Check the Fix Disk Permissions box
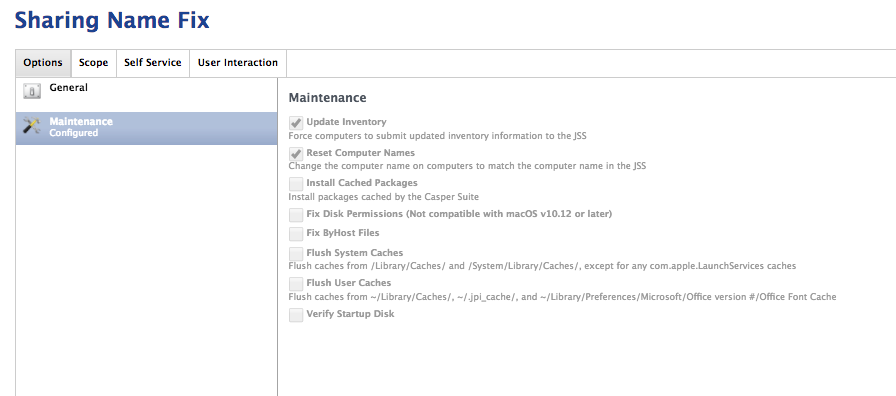The height and width of the screenshot is (396, 896). (296, 214)
